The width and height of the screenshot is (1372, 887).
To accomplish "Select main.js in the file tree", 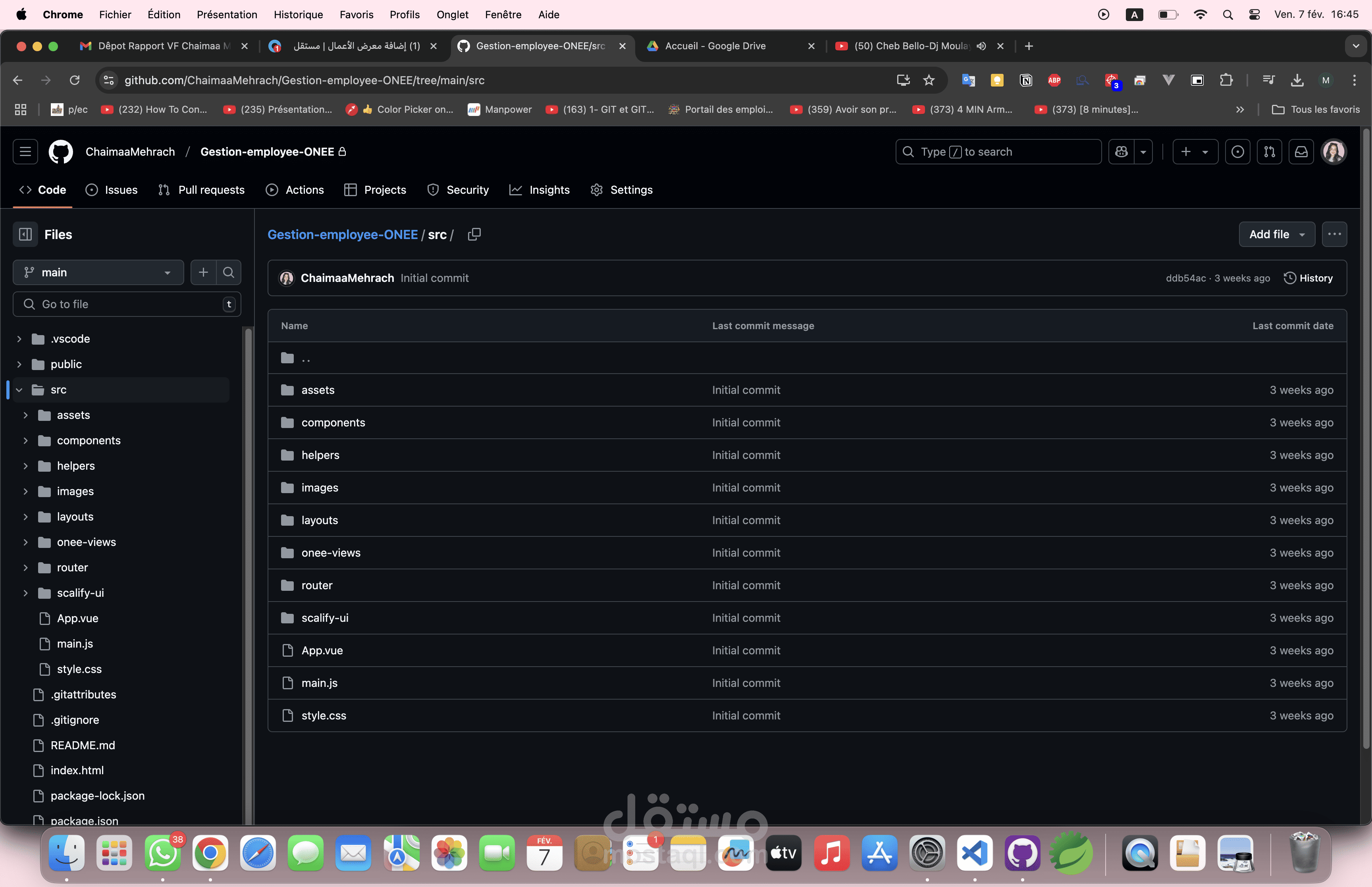I will (x=75, y=644).
